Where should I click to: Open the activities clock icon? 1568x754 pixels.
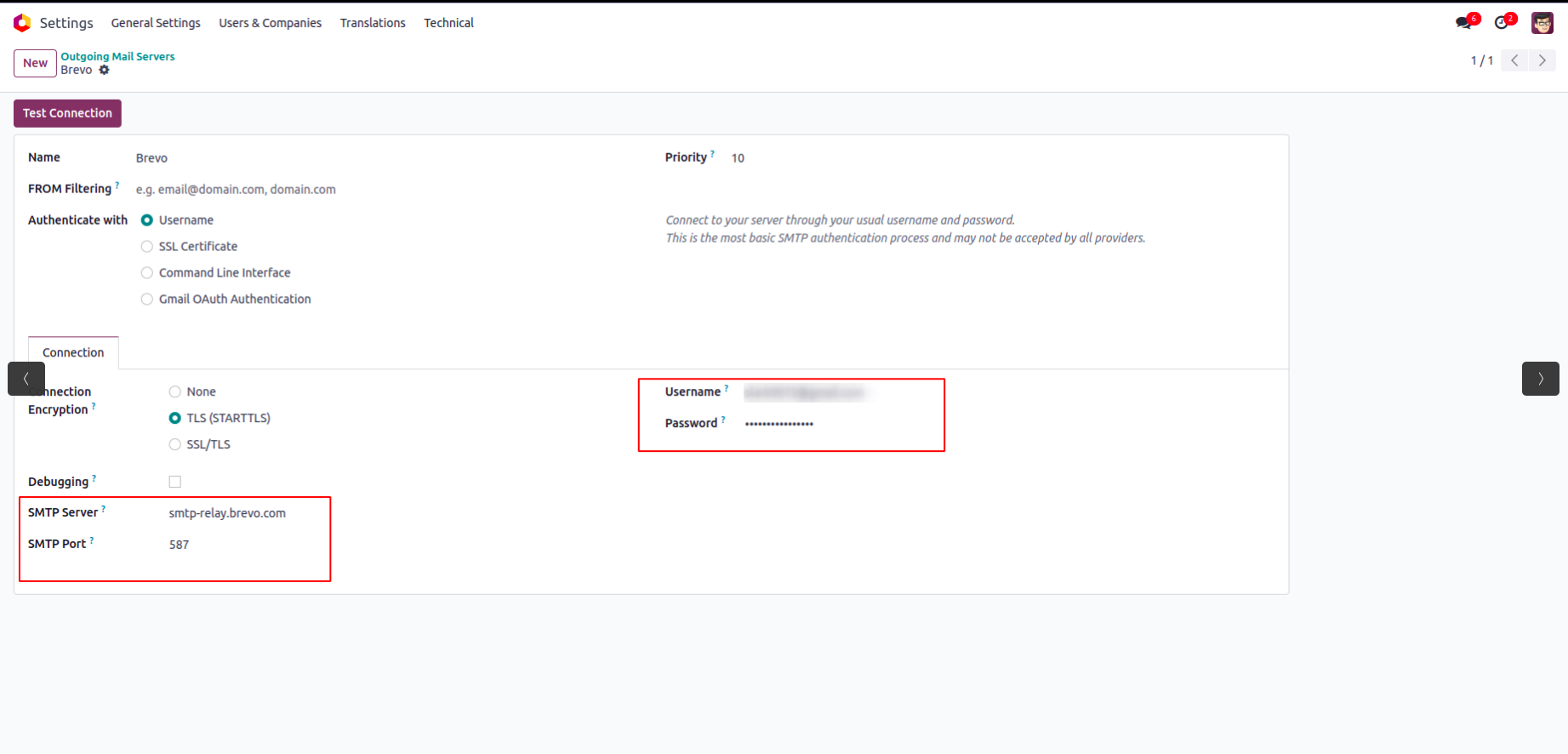(x=1502, y=23)
